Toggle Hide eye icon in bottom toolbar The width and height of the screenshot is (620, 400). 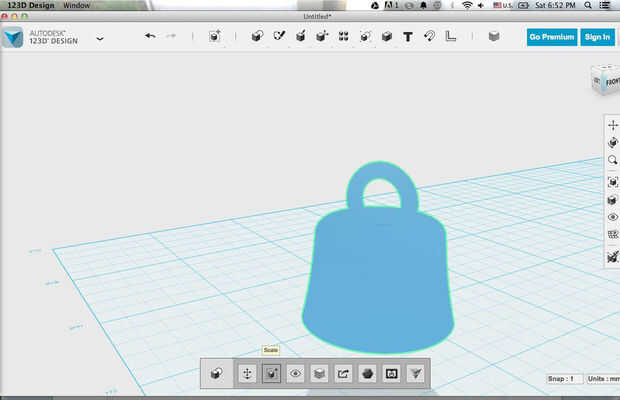[295, 373]
